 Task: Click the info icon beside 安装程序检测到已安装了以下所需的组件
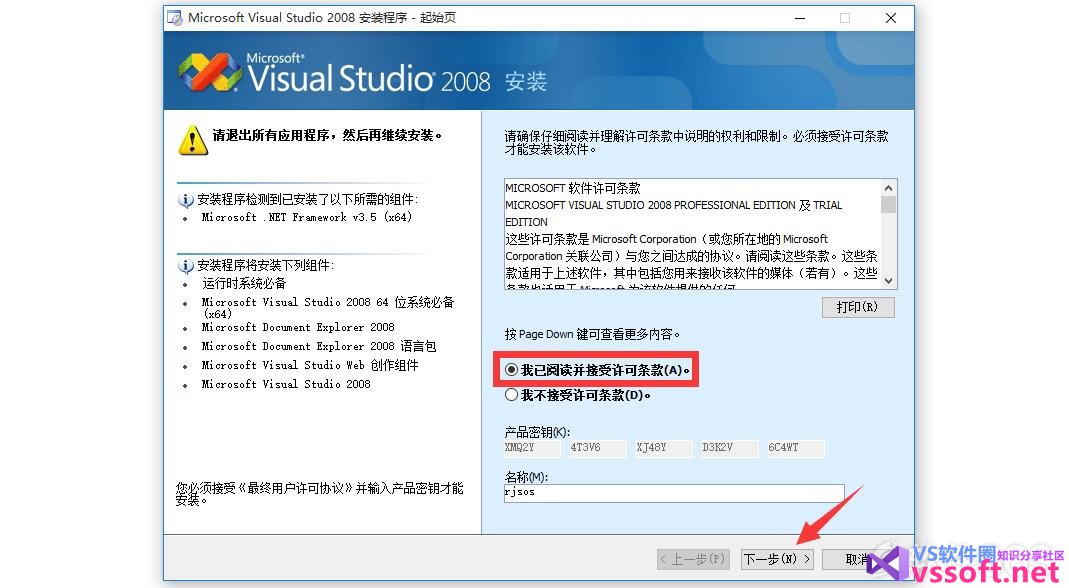185,200
